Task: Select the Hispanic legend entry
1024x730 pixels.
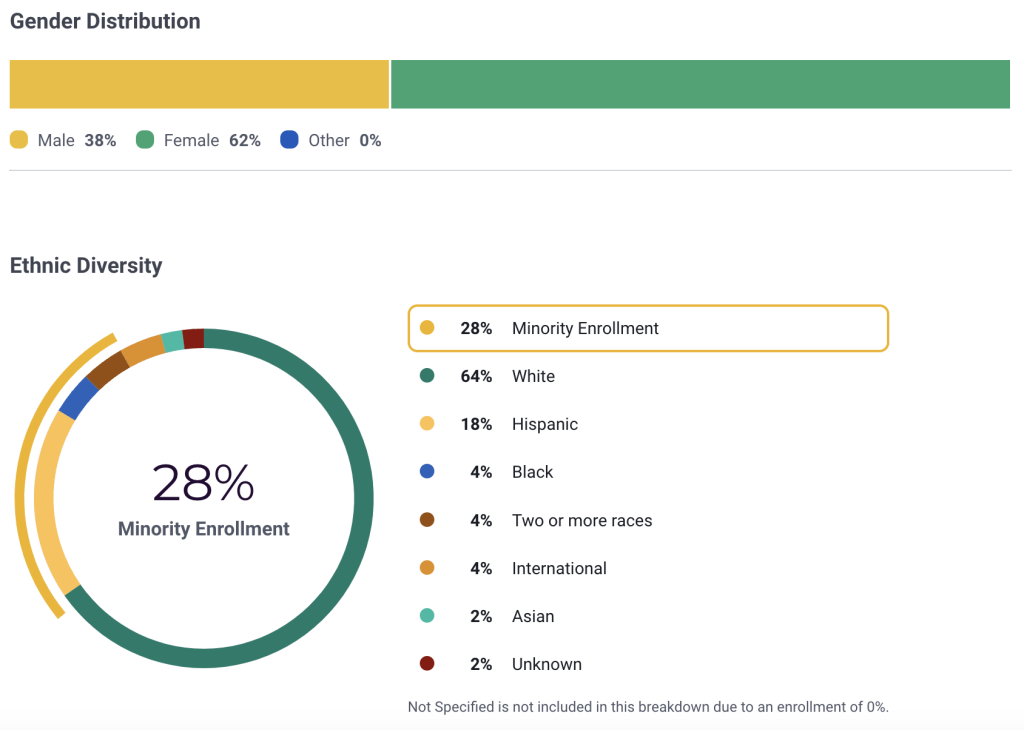Action: tap(648, 424)
